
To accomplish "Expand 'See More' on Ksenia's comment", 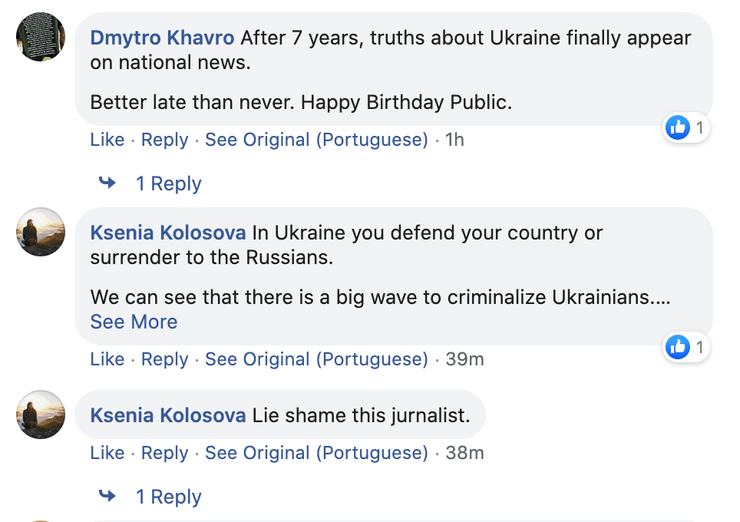I will point(134,322).
